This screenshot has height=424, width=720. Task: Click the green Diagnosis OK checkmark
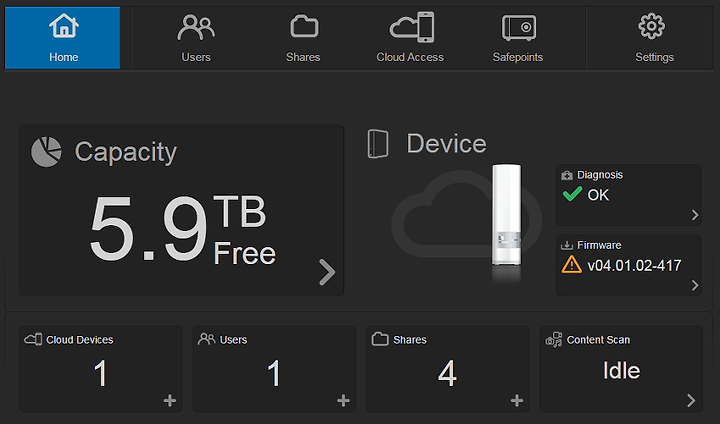(x=572, y=194)
